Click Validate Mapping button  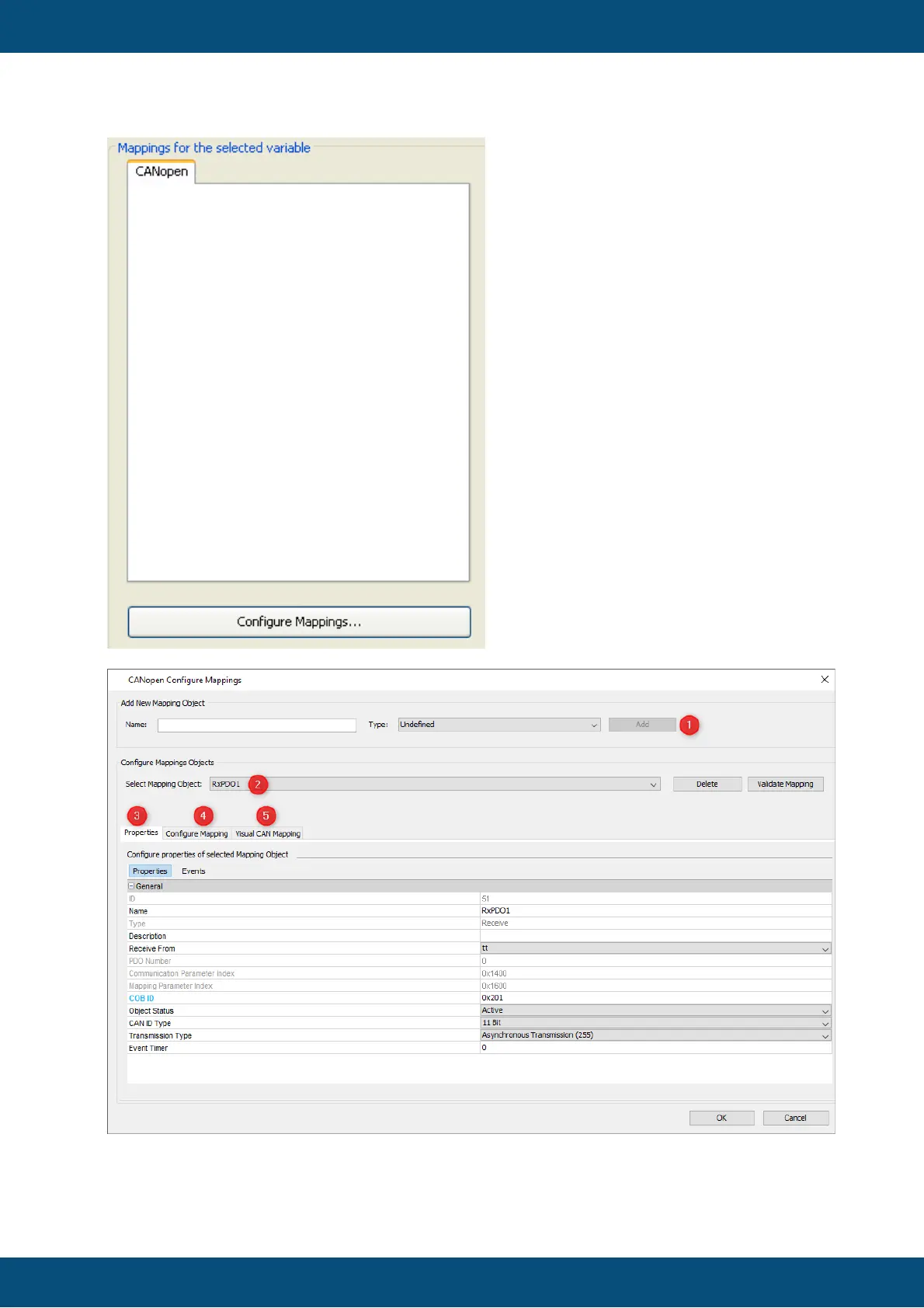click(785, 784)
